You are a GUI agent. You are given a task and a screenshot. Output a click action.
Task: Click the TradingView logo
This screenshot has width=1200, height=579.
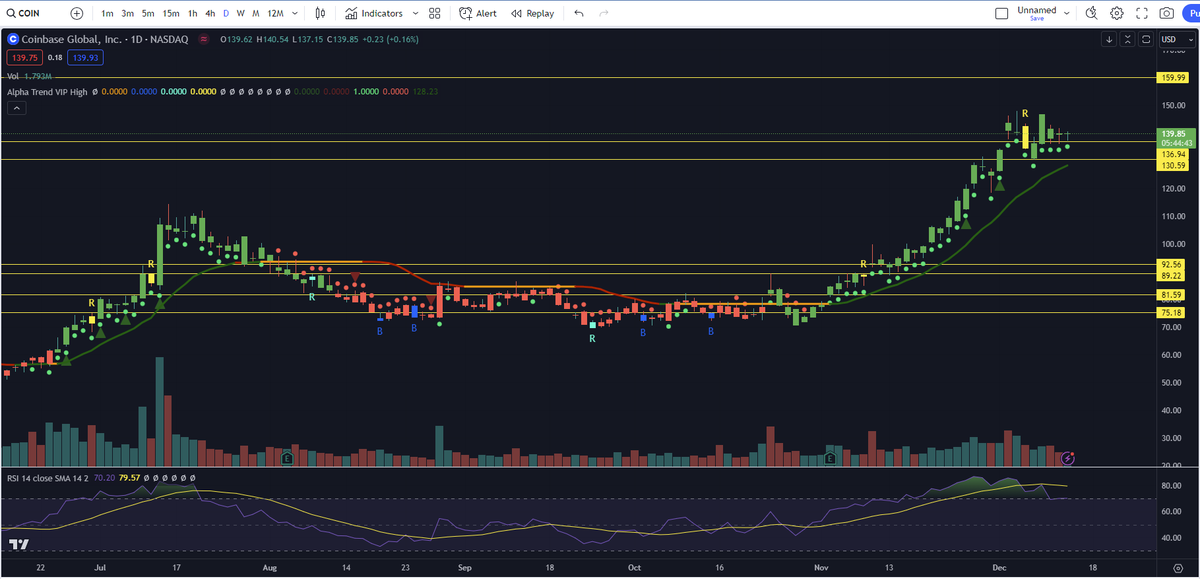click(17, 544)
